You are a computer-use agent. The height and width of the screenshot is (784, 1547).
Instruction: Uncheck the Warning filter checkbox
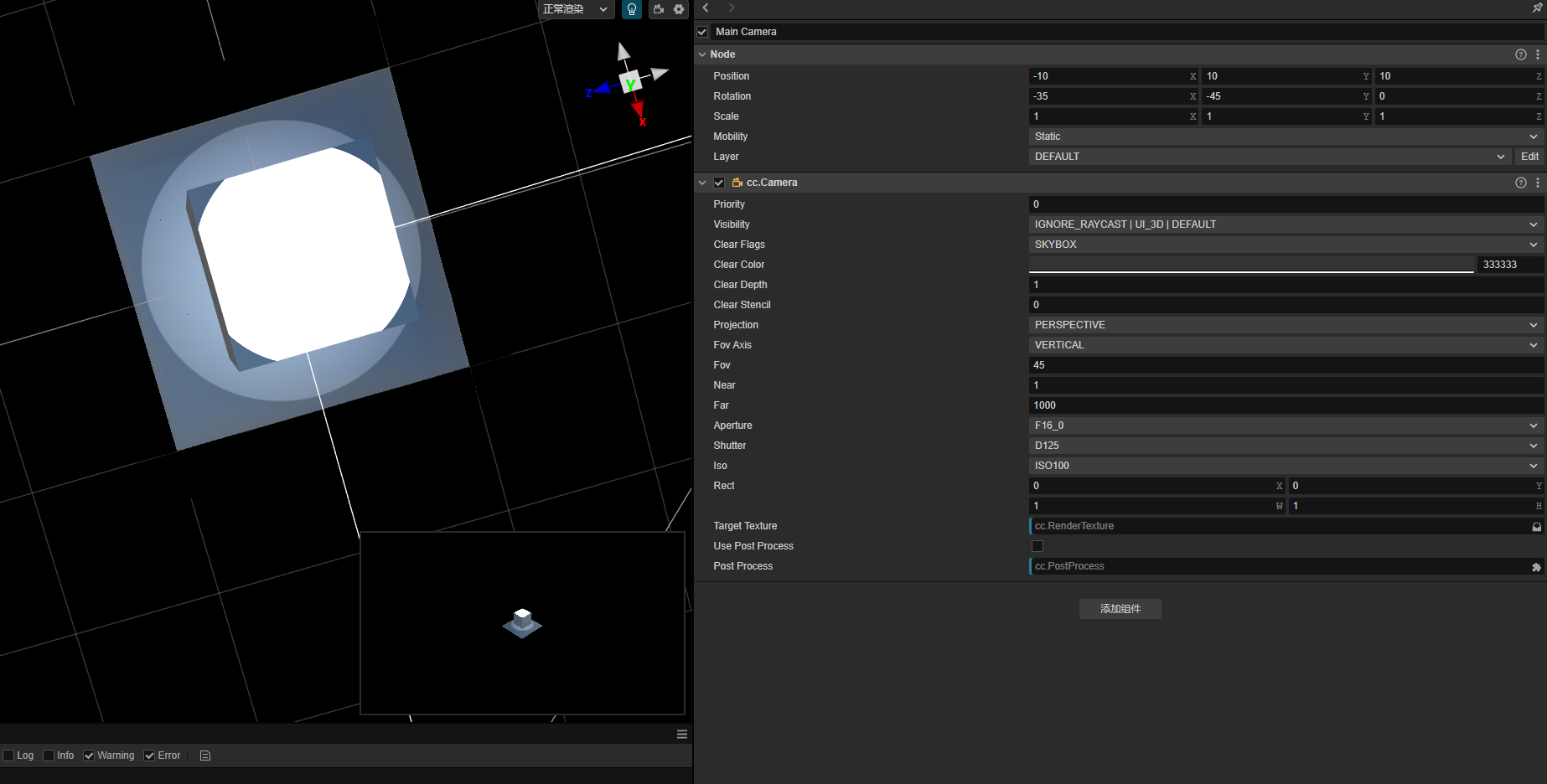coord(89,756)
